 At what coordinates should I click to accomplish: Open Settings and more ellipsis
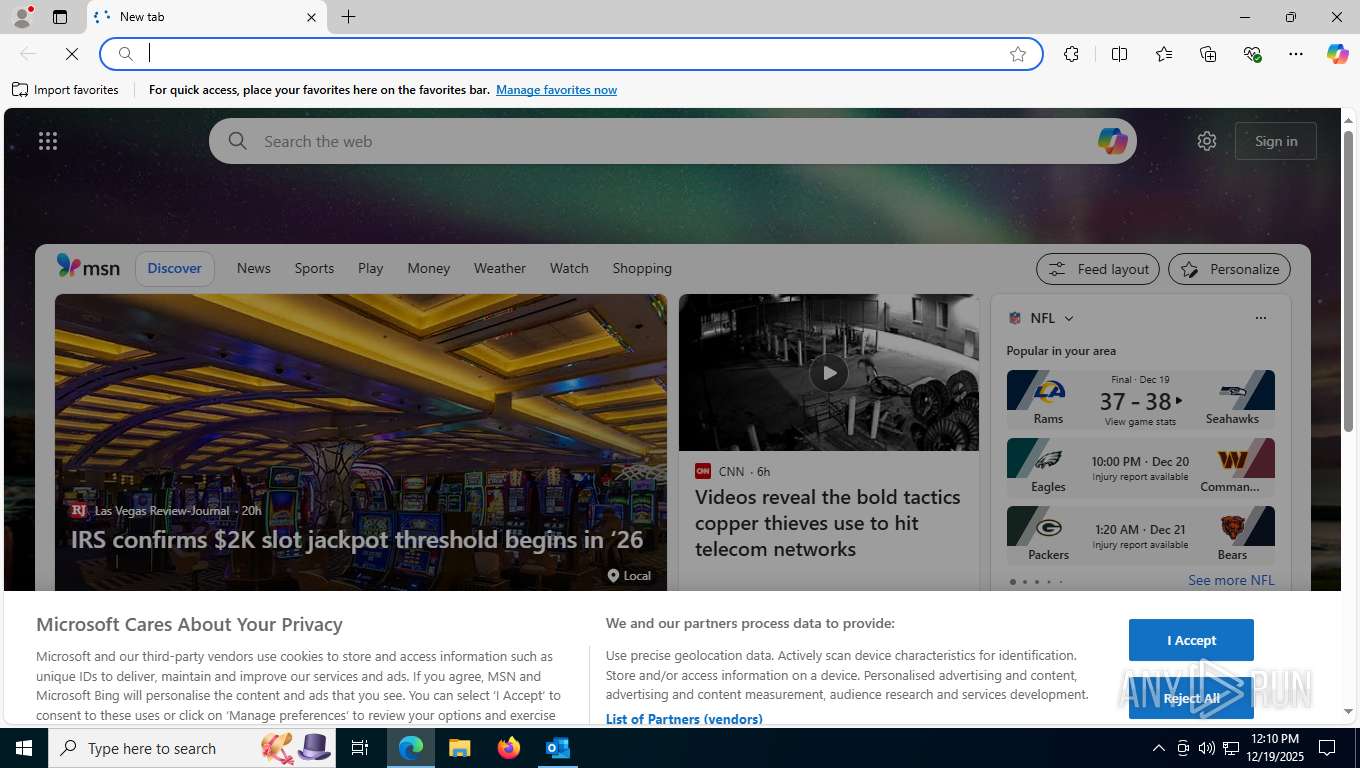1296,54
